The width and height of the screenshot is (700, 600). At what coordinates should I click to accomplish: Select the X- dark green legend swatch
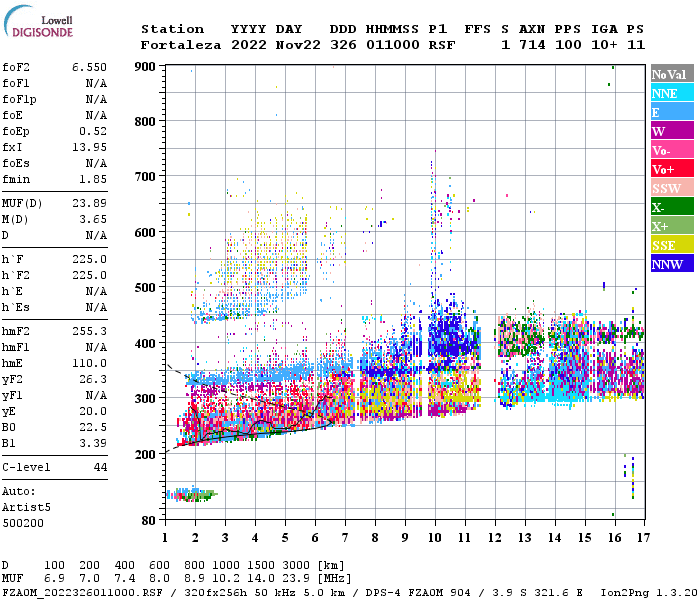coord(672,207)
